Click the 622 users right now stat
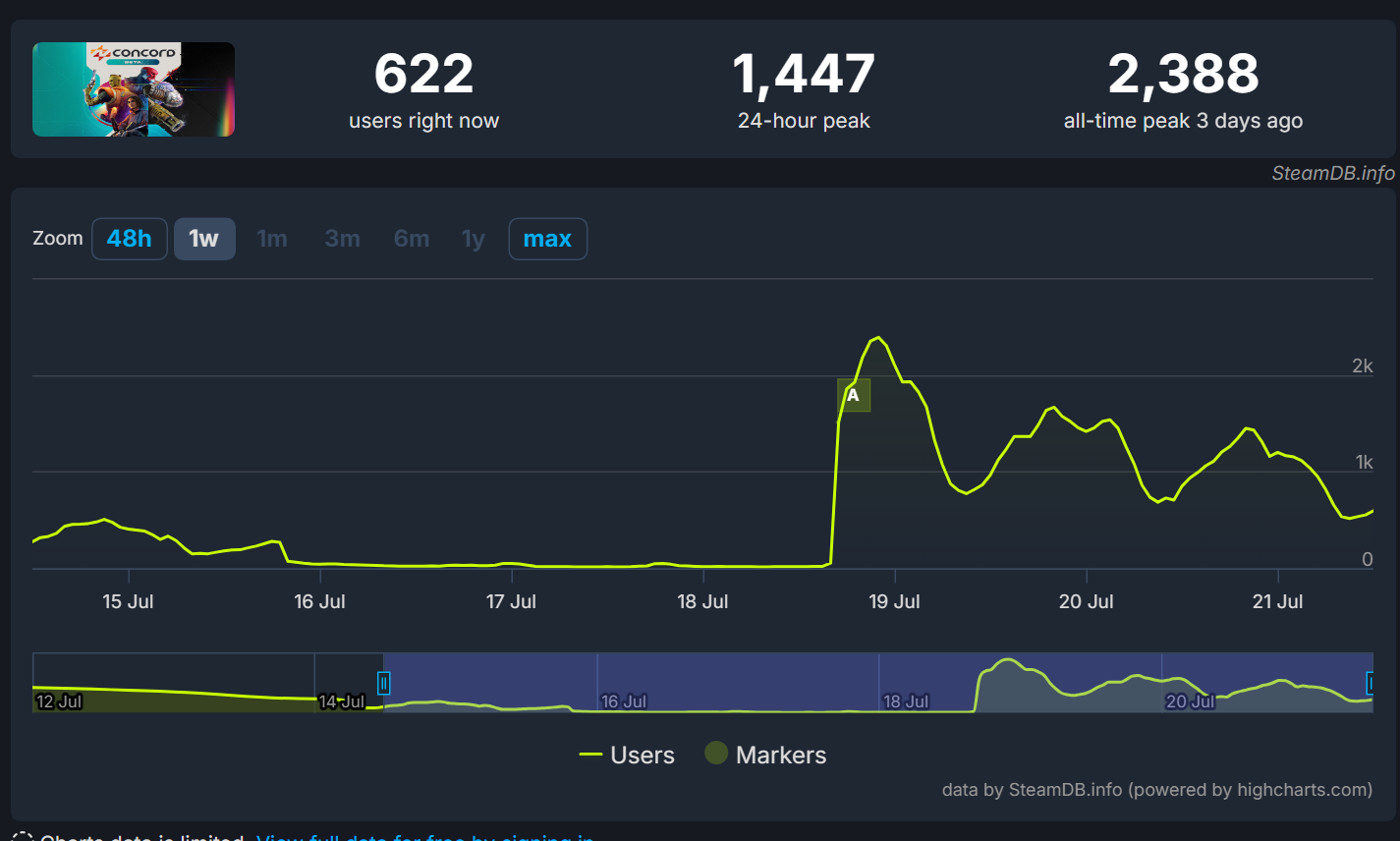Image resolution: width=1400 pixels, height=841 pixels. [424, 91]
